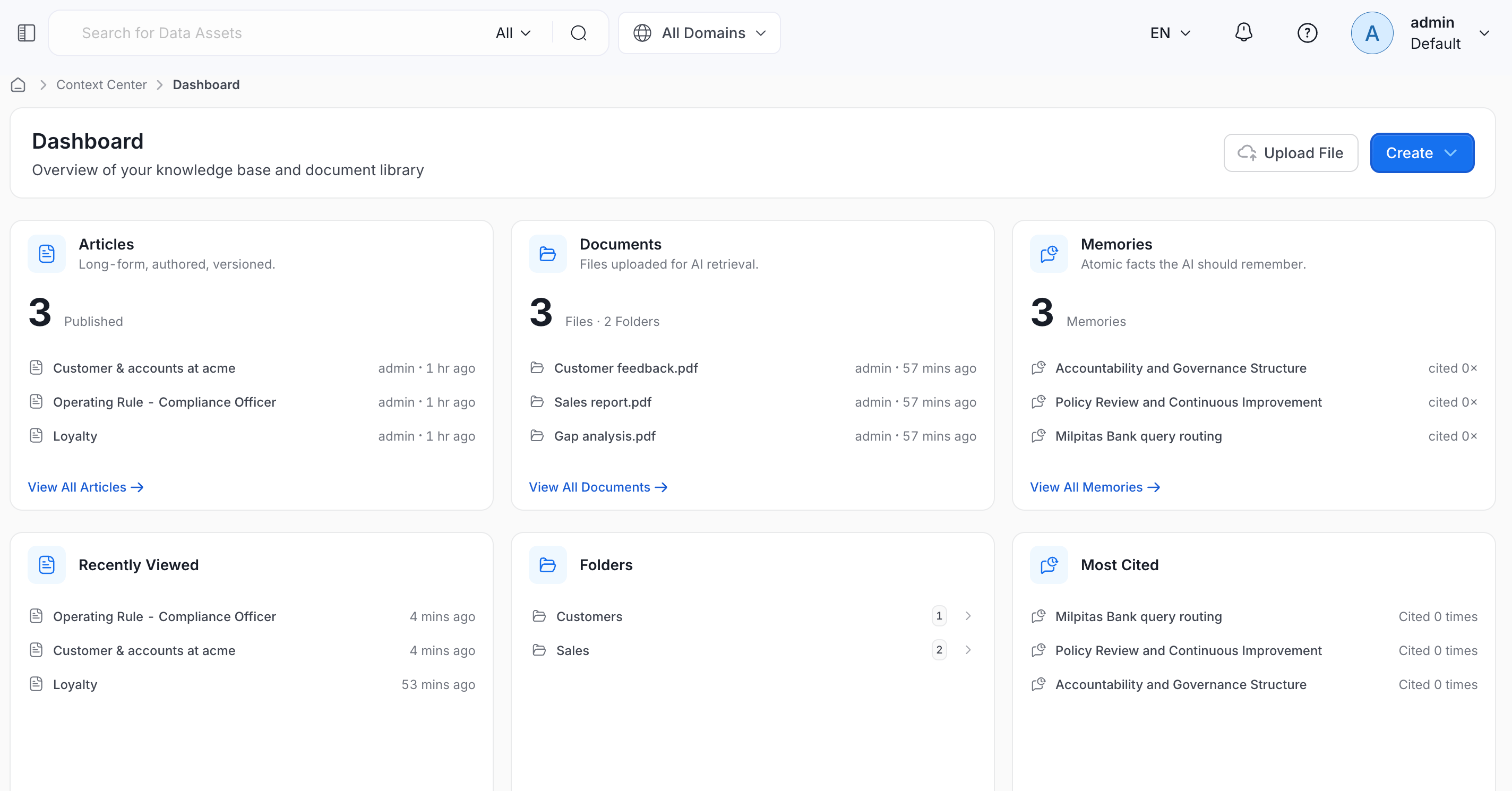Click memory icon beside Milpitas Bank in Memories
The image size is (1512, 791).
point(1038,436)
